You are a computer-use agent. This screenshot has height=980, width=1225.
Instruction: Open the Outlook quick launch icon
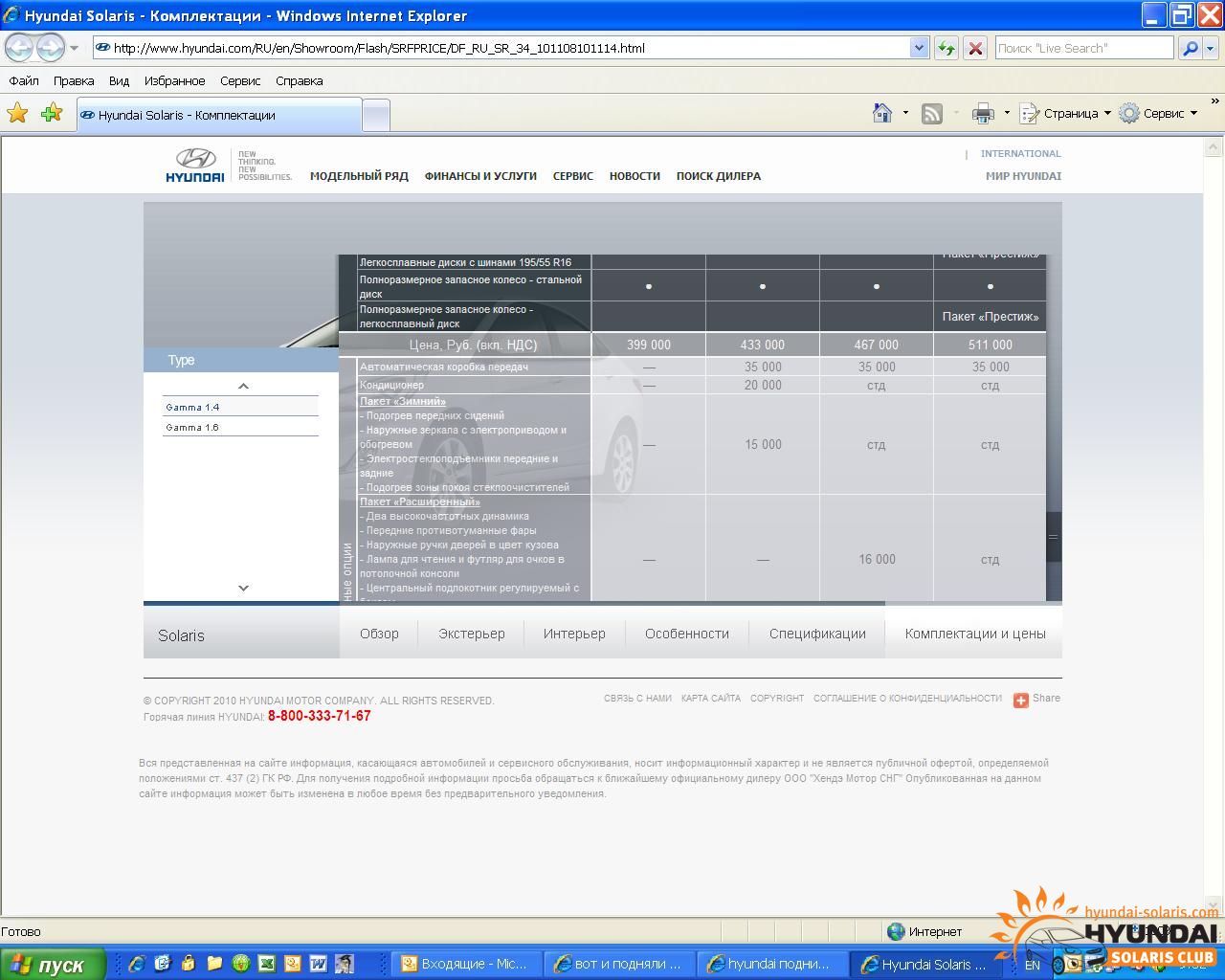292,963
